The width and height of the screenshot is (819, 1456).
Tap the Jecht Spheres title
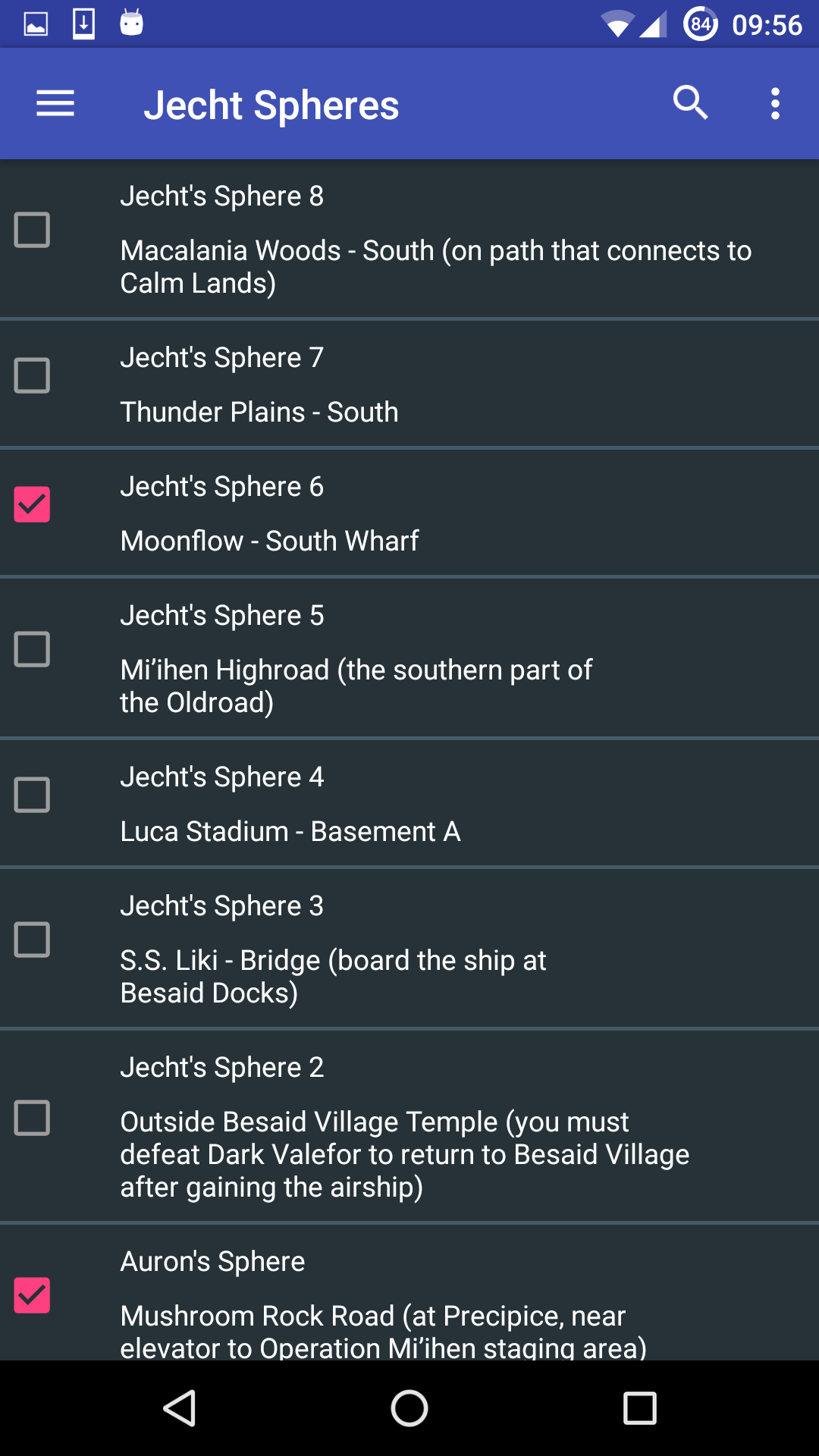(x=271, y=105)
